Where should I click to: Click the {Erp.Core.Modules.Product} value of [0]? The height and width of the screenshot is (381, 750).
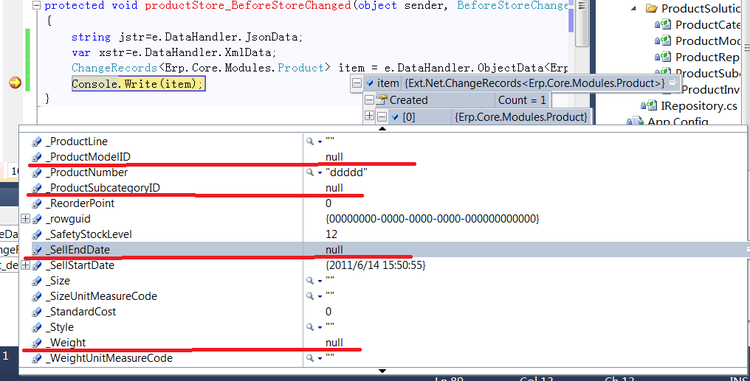[x=521, y=117]
